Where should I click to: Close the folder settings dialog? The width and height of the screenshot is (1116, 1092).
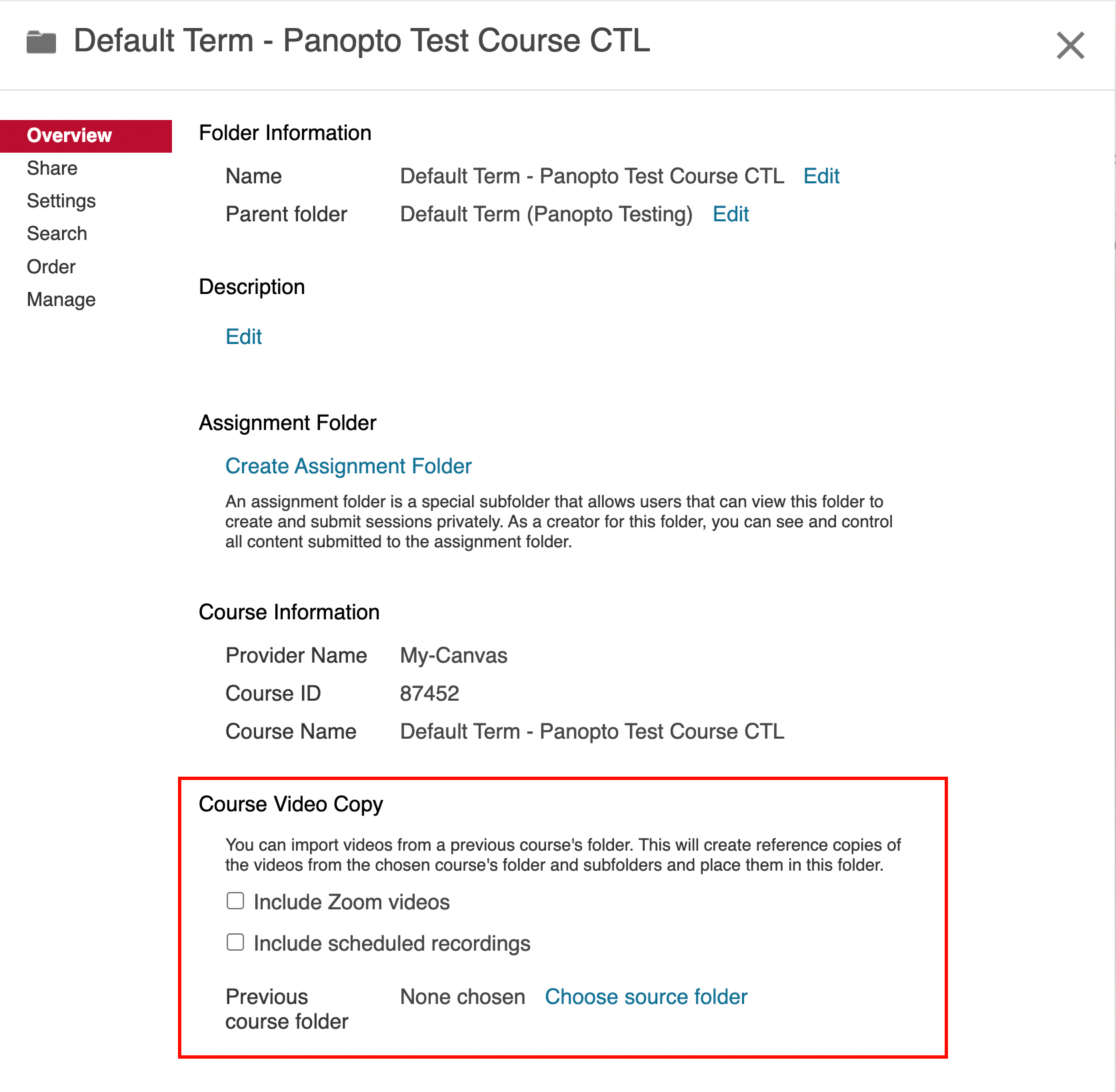tap(1070, 45)
